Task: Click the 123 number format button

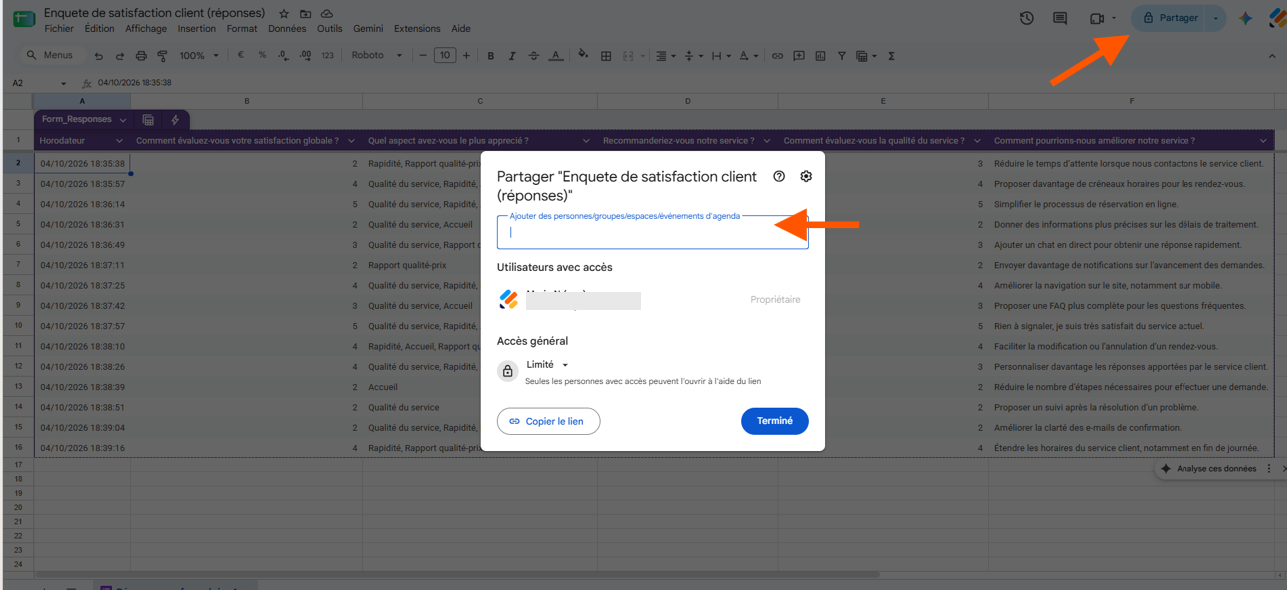Action: [327, 56]
